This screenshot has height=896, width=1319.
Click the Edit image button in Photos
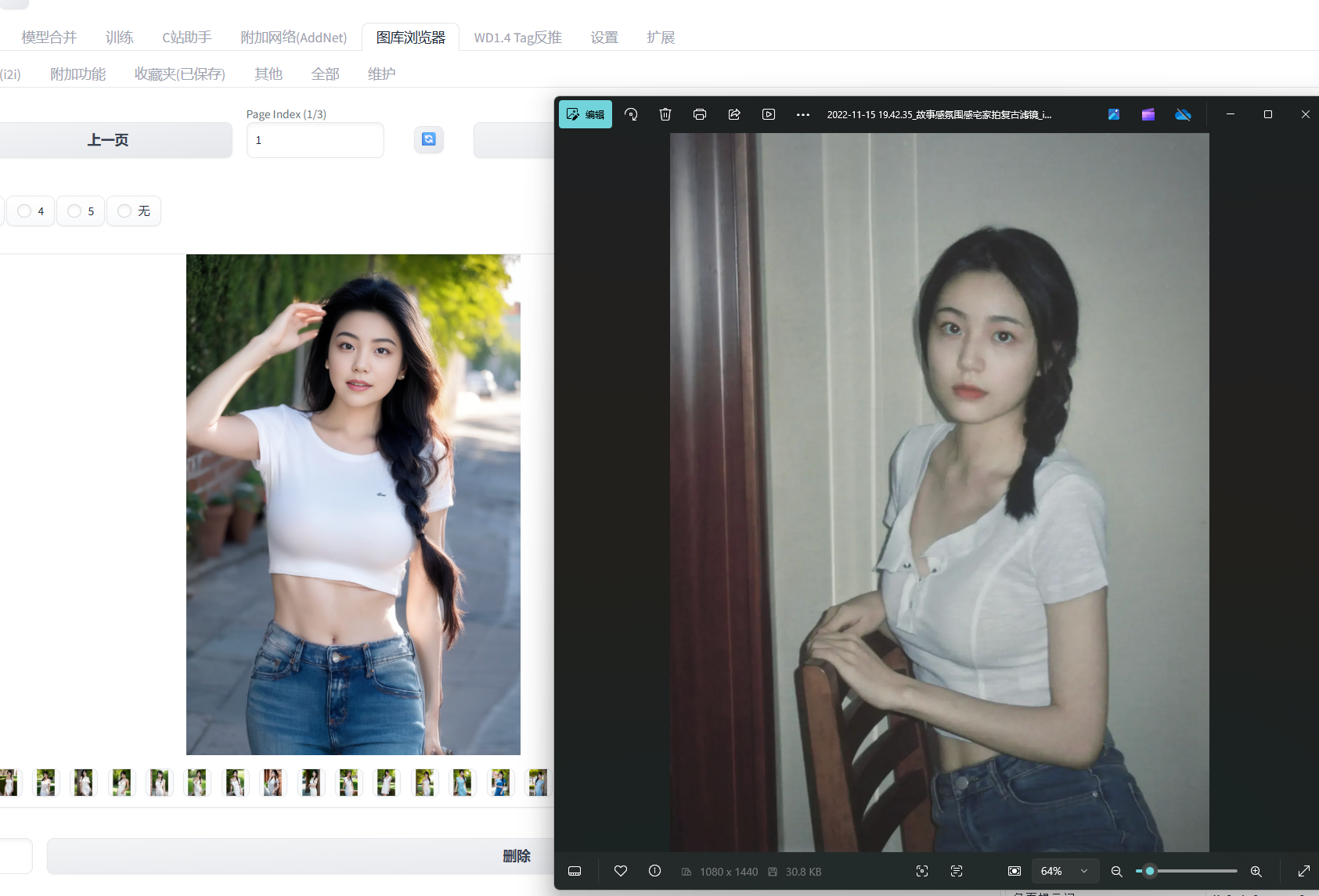(586, 114)
